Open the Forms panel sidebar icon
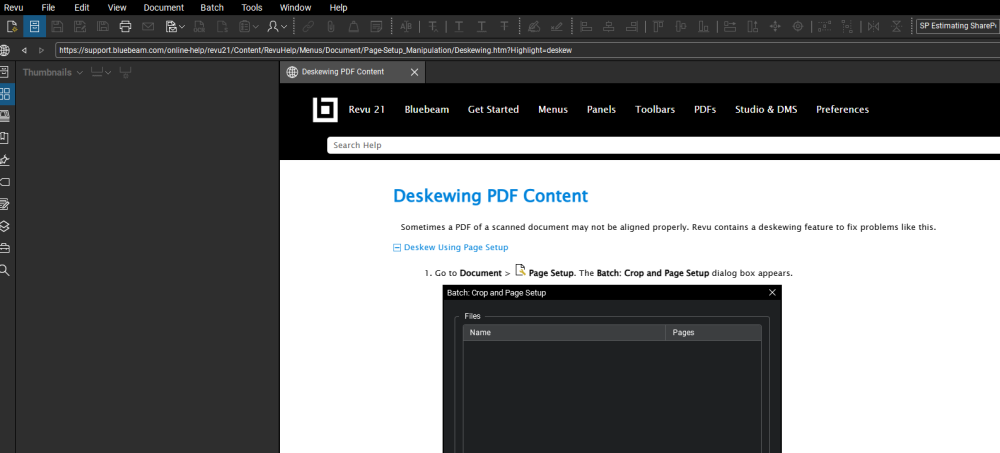1000x453 pixels. [x=5, y=204]
